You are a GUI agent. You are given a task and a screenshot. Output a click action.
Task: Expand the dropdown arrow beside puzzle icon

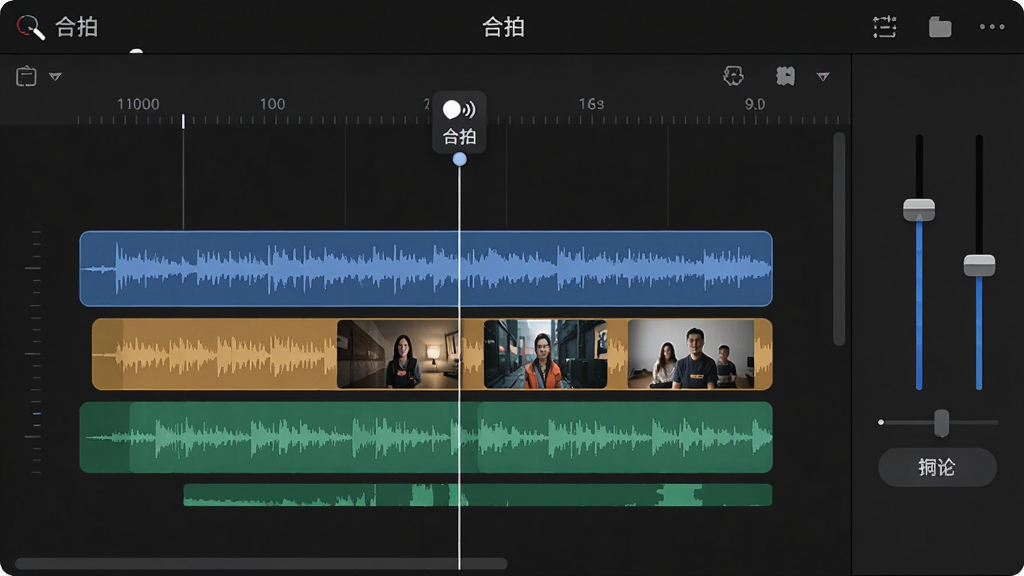click(x=823, y=77)
